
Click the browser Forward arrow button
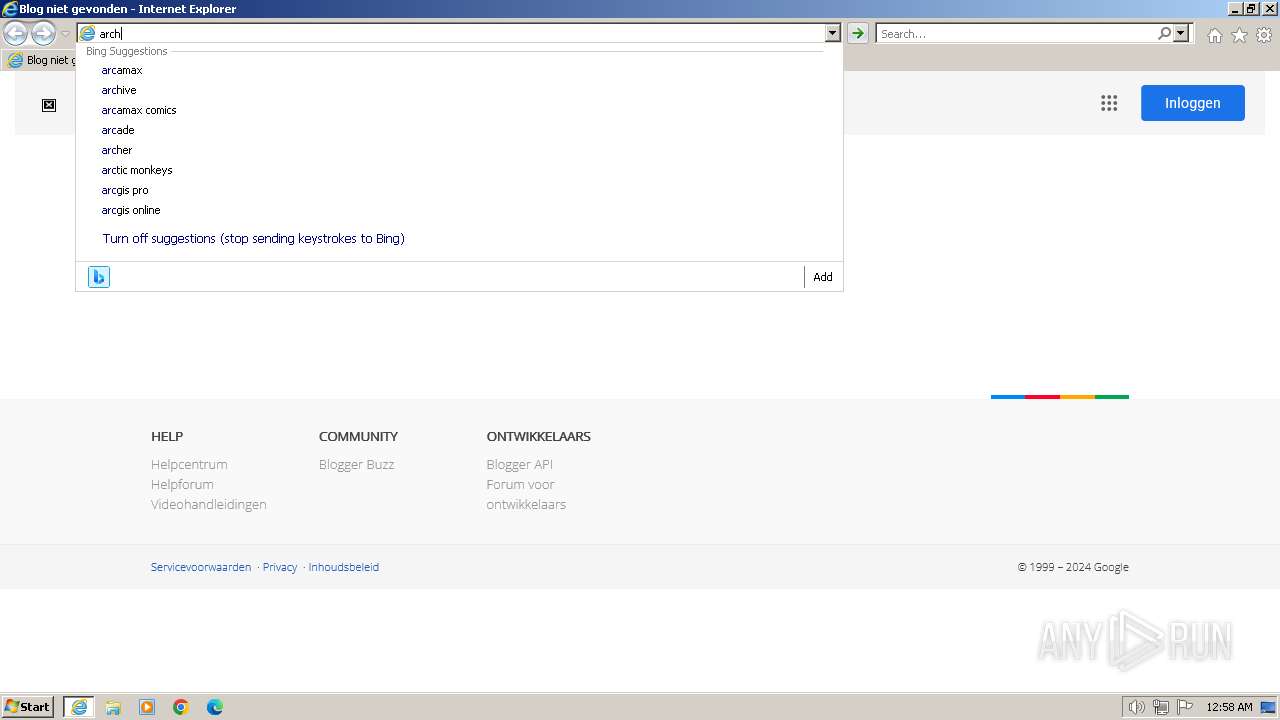43,34
